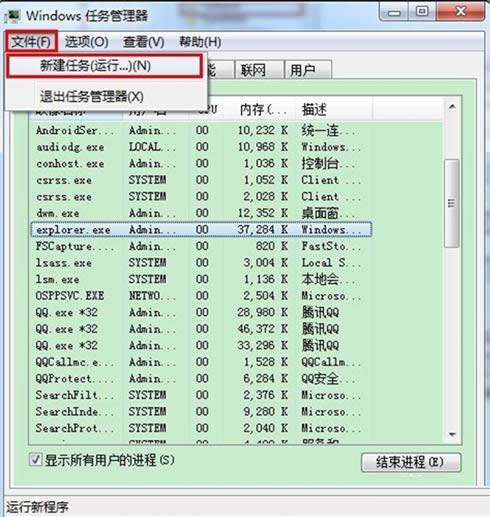Click the NETWO... user name cell
Viewport: 490px width, 517px height.
tap(152, 296)
